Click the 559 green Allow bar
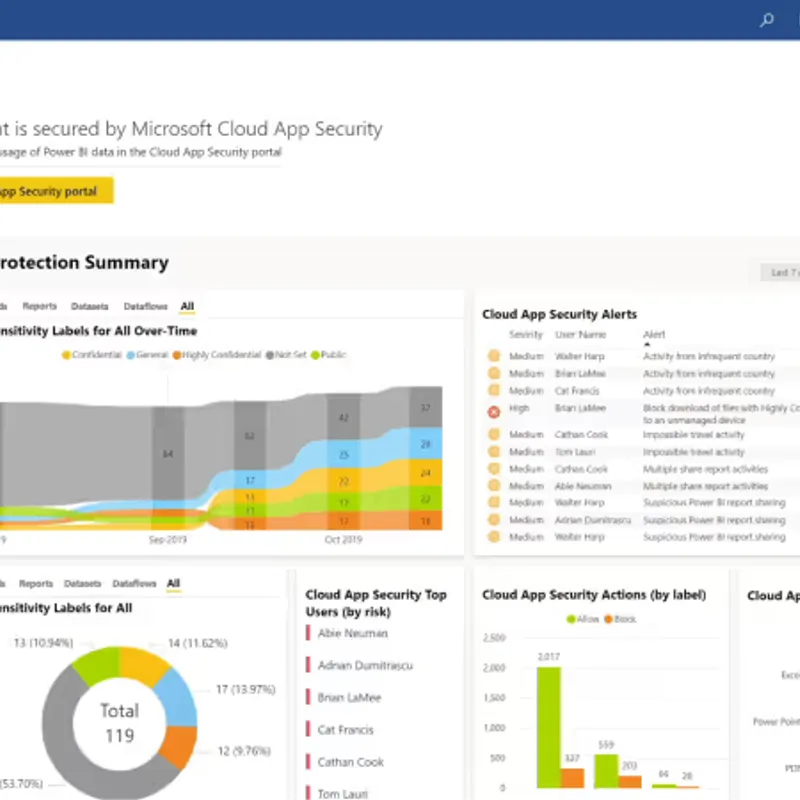 point(607,771)
